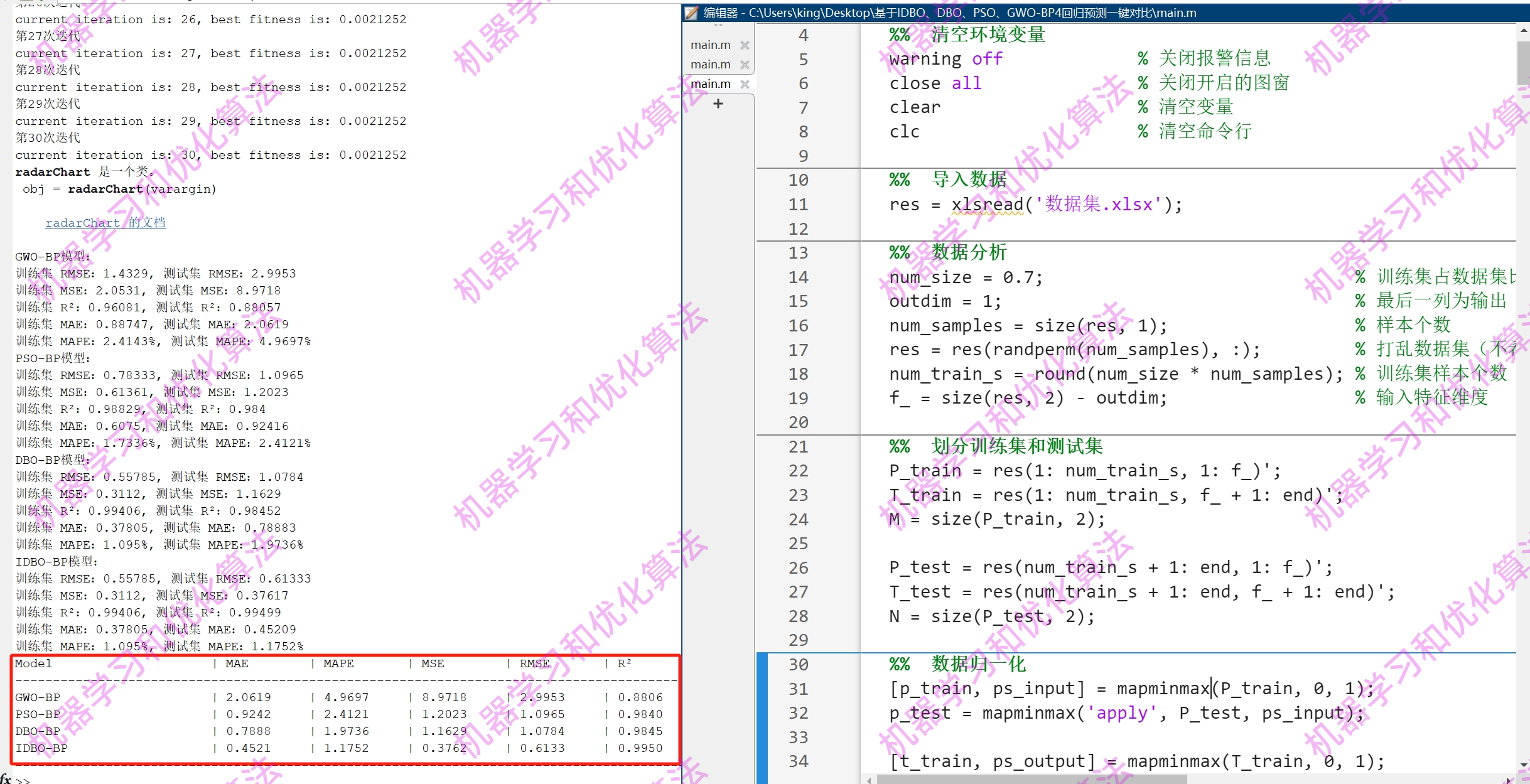Switch to the topmost main.m tab
Screen dimensions: 1530x784
point(710,45)
